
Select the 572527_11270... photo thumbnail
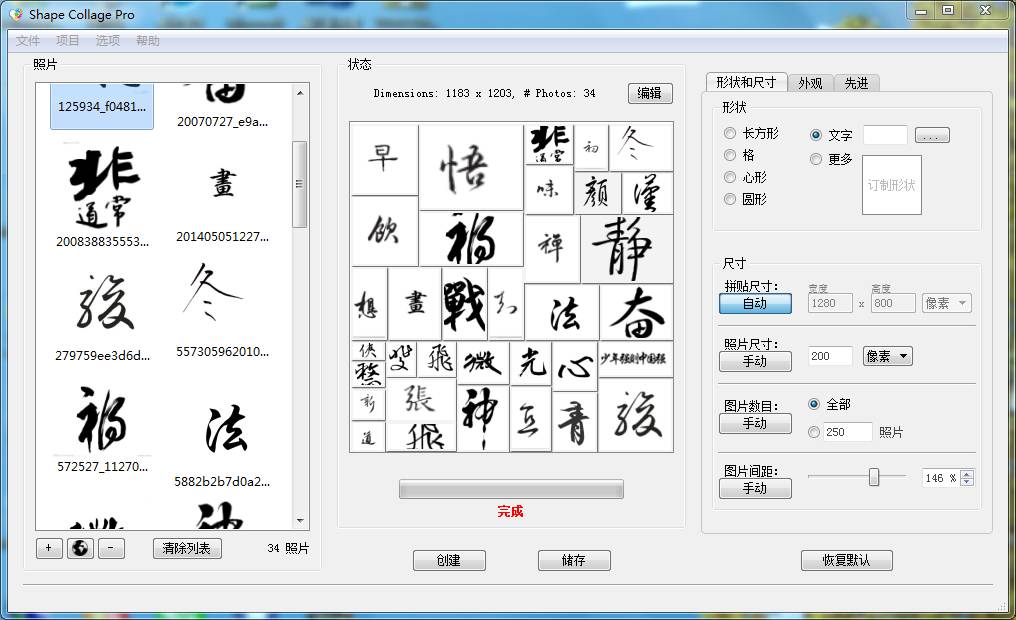tap(102, 429)
